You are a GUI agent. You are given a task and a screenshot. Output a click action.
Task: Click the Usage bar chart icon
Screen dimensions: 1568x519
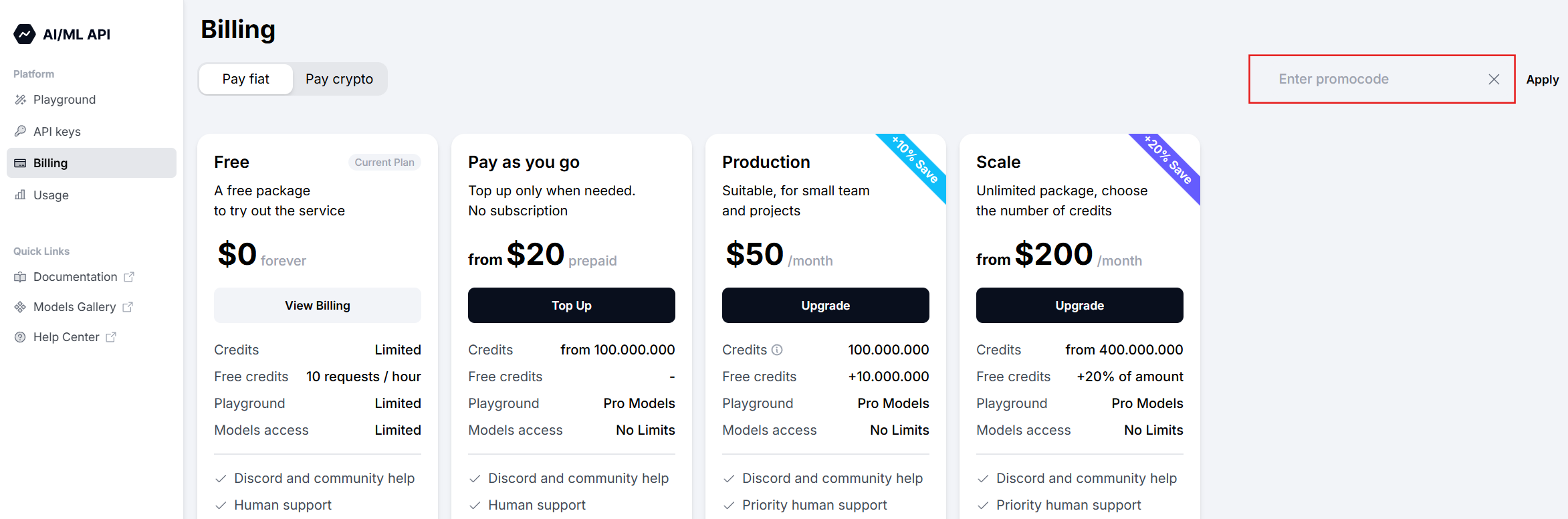click(x=21, y=195)
